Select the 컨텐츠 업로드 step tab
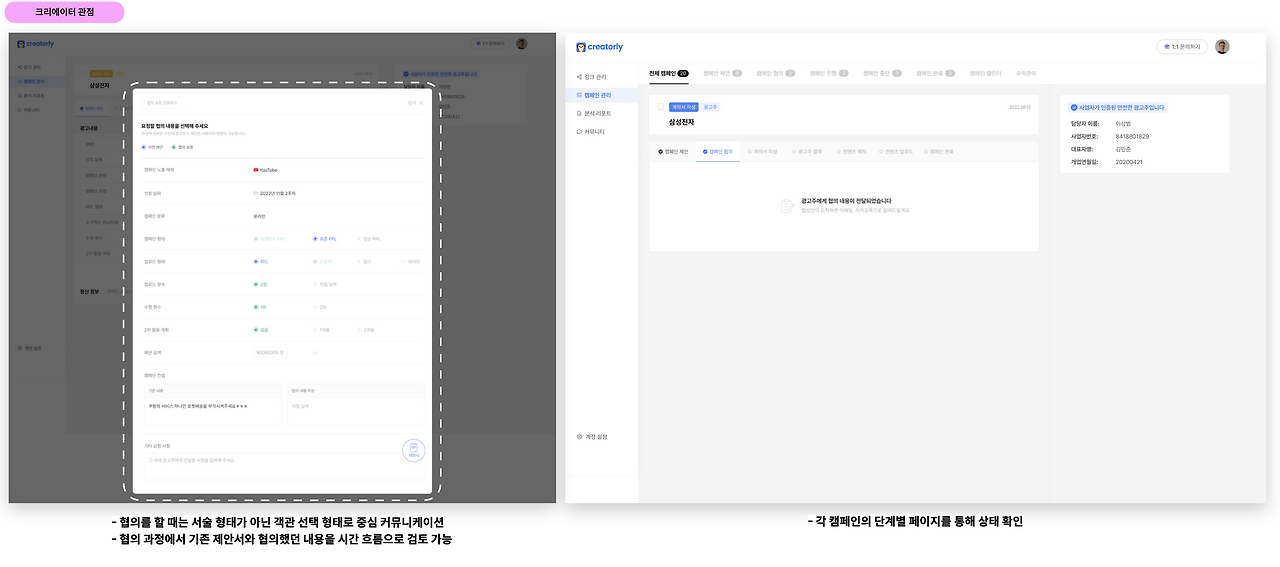This screenshot has width=1280, height=567. (x=896, y=151)
